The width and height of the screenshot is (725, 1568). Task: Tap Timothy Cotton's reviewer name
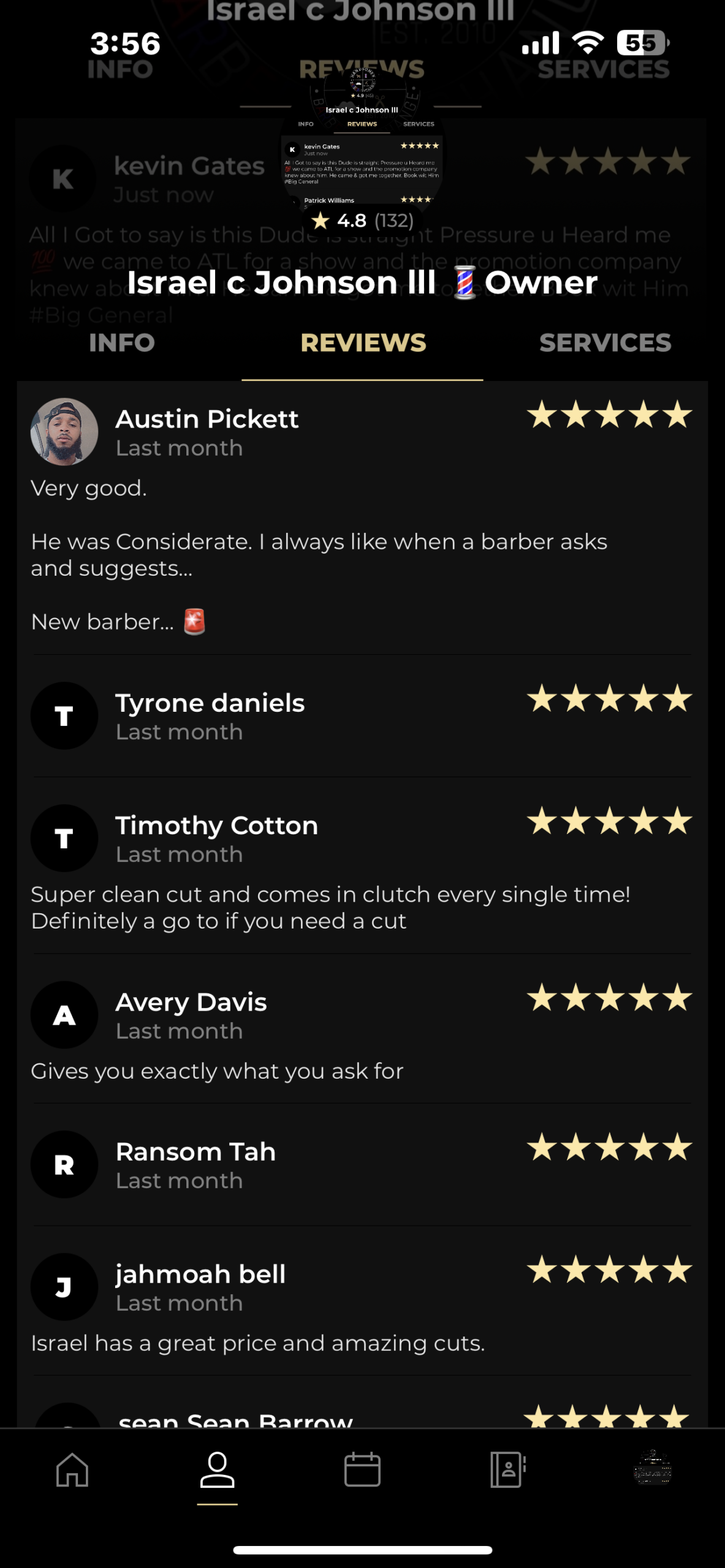(217, 826)
